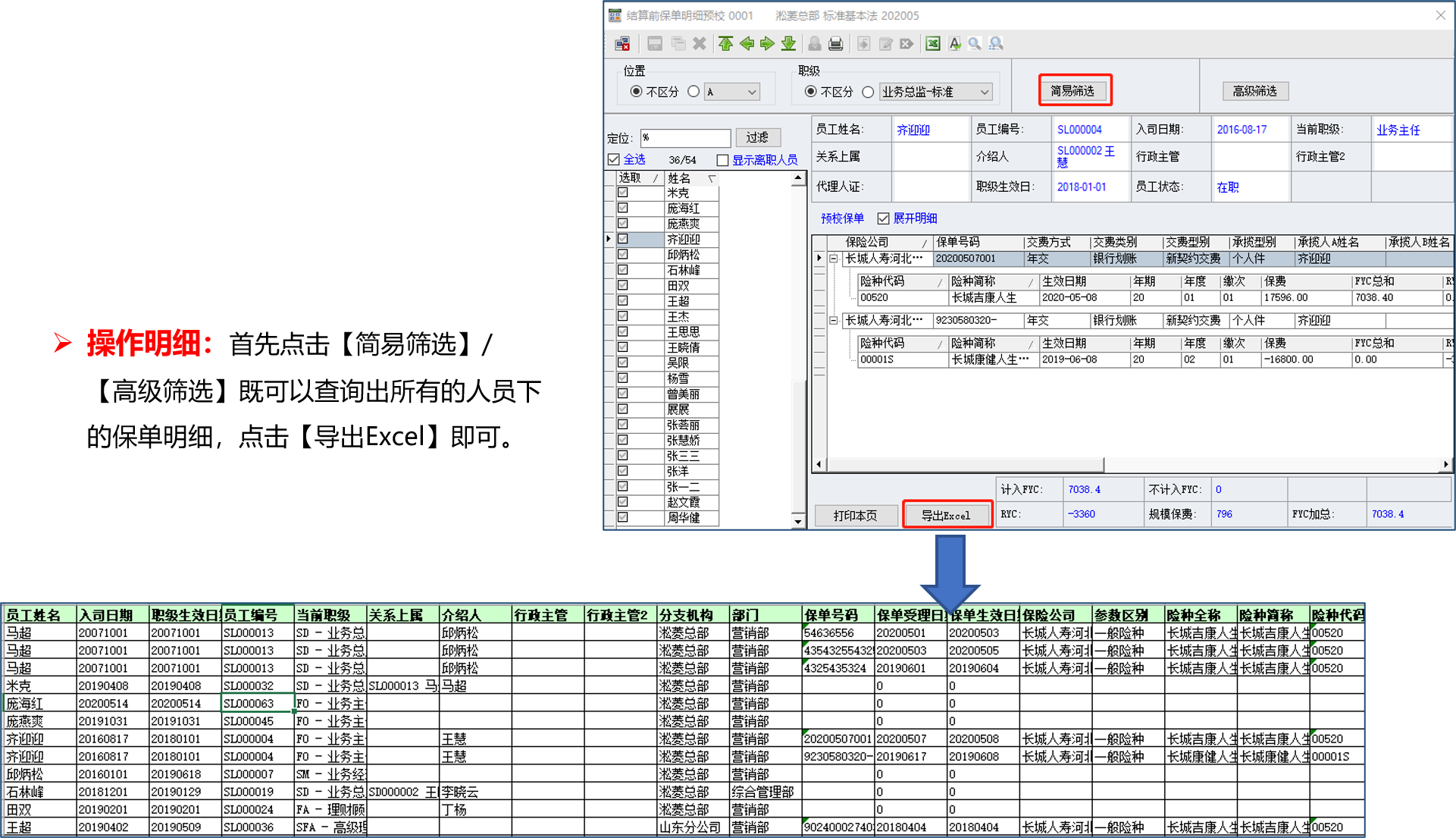Open the 位置 dropdown showing A
The height and width of the screenshot is (838, 1456).
731,92
